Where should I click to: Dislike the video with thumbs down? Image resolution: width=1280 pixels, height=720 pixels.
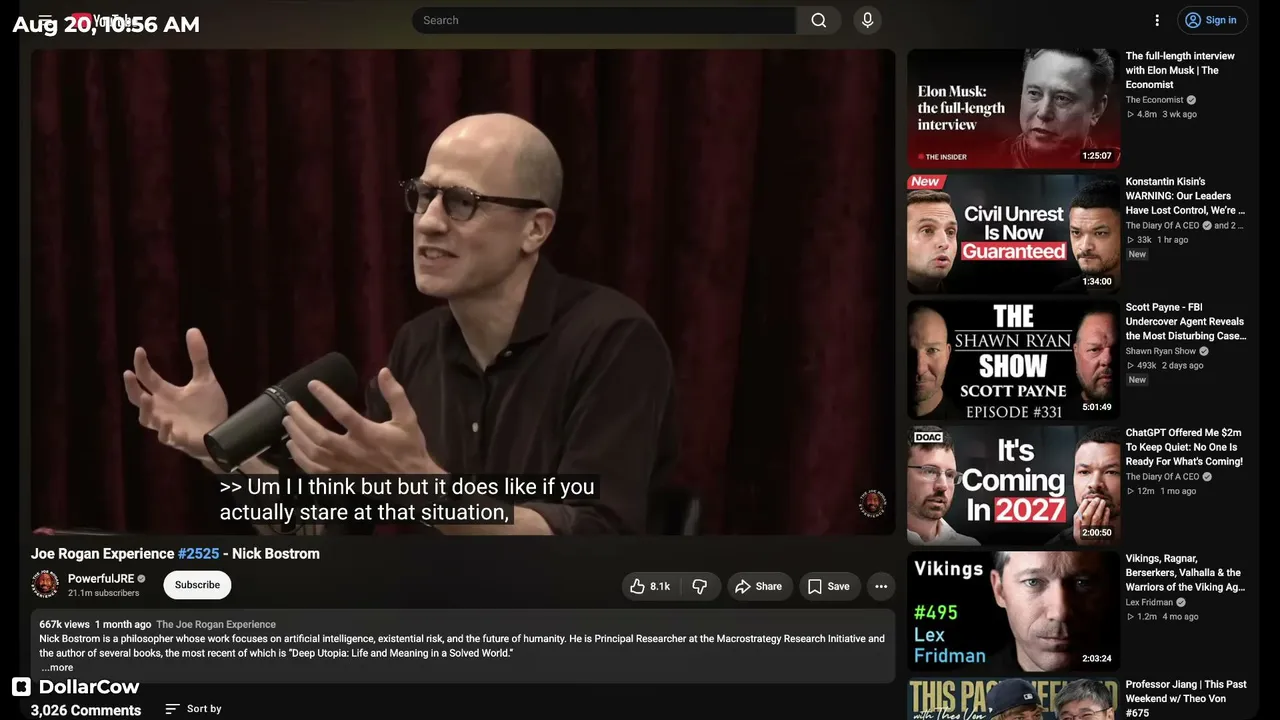coord(700,586)
